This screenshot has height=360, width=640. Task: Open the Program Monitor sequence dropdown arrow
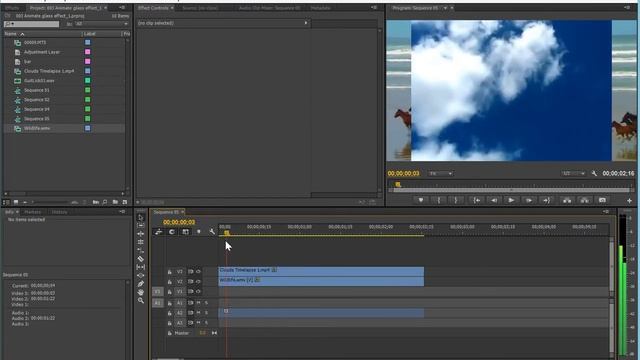pos(445,8)
